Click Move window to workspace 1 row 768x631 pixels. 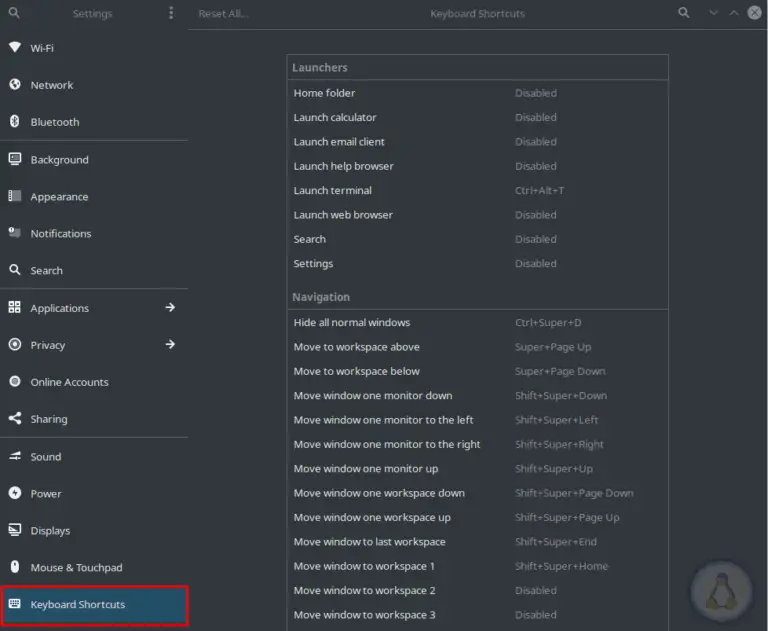477,566
